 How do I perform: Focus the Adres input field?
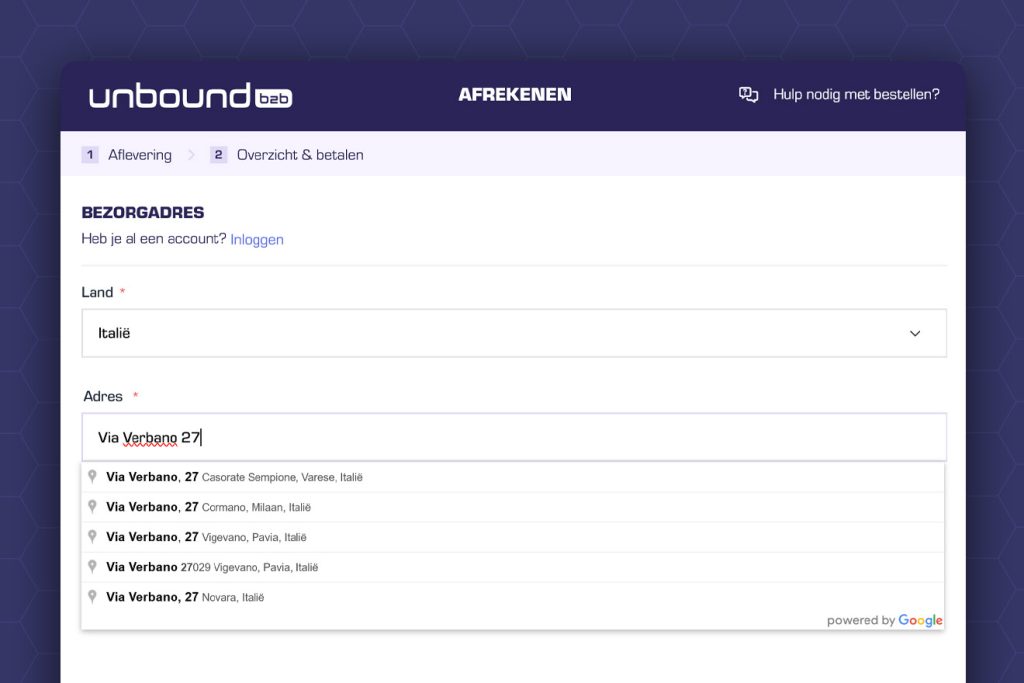coord(513,437)
